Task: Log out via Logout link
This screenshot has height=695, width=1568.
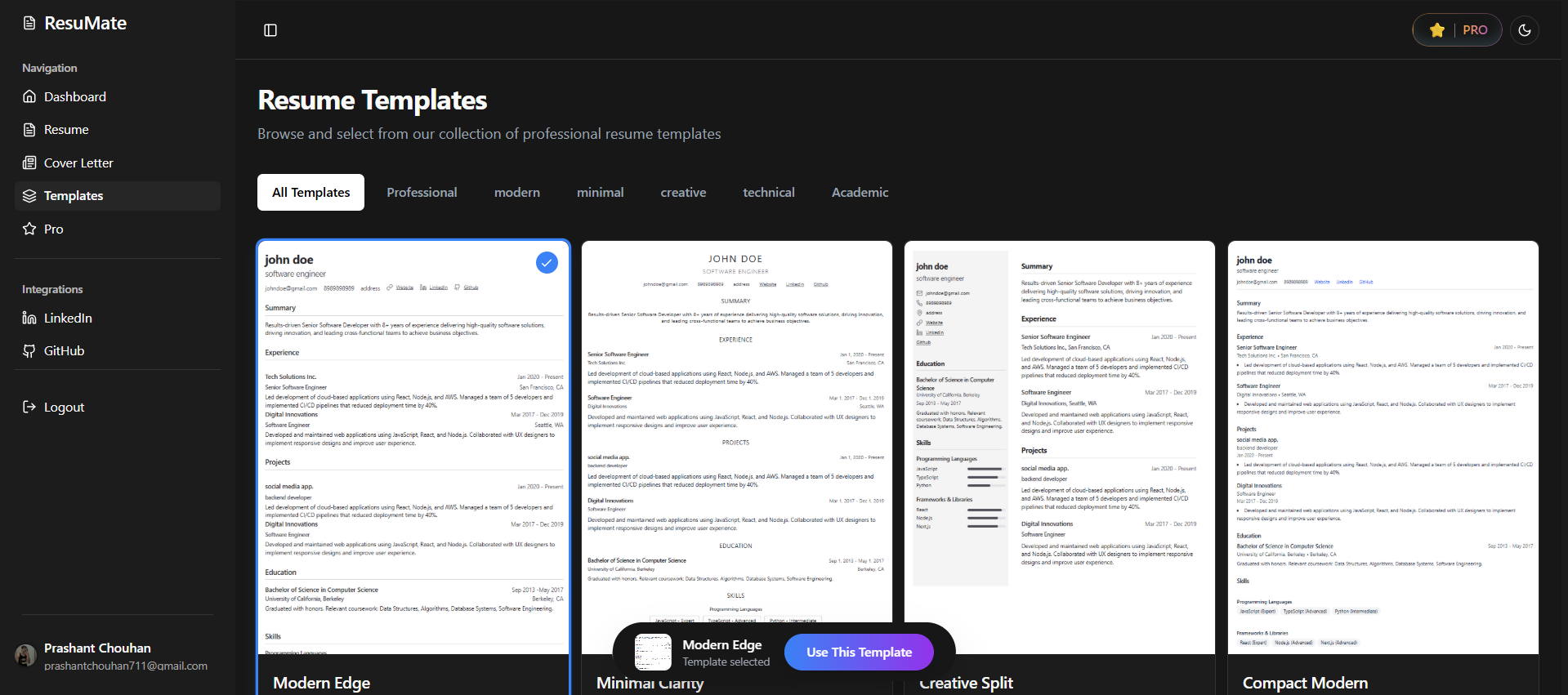Action: coord(118,407)
